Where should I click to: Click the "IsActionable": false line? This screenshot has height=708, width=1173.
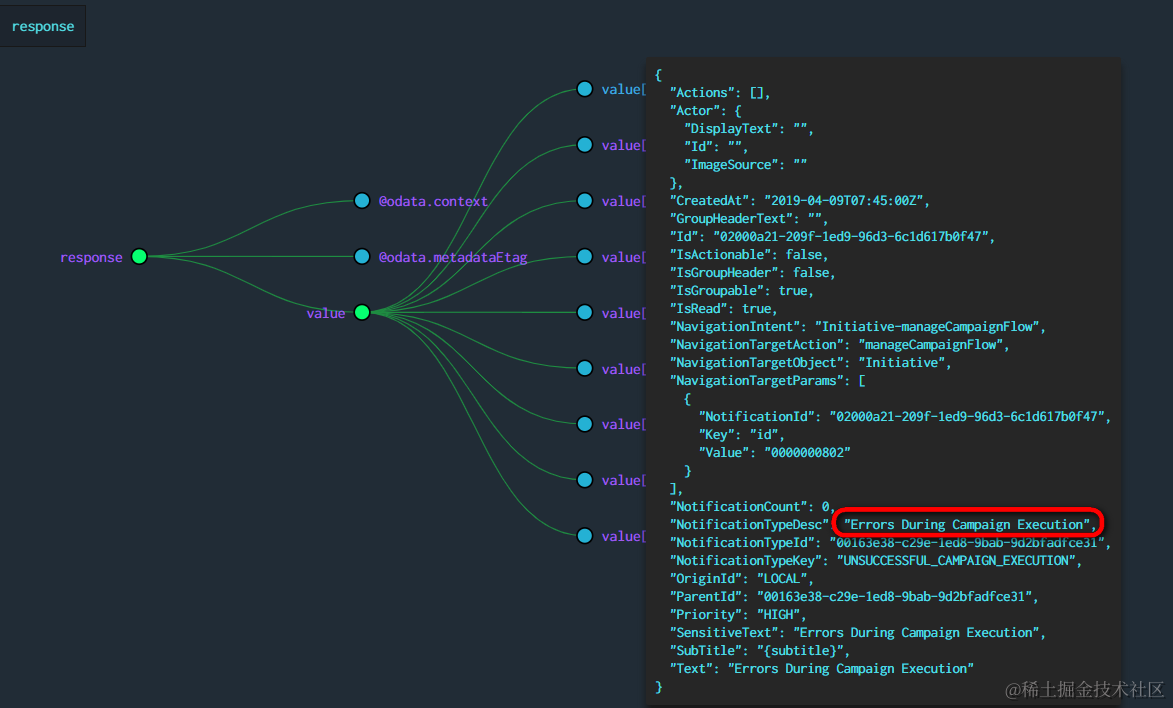point(748,254)
